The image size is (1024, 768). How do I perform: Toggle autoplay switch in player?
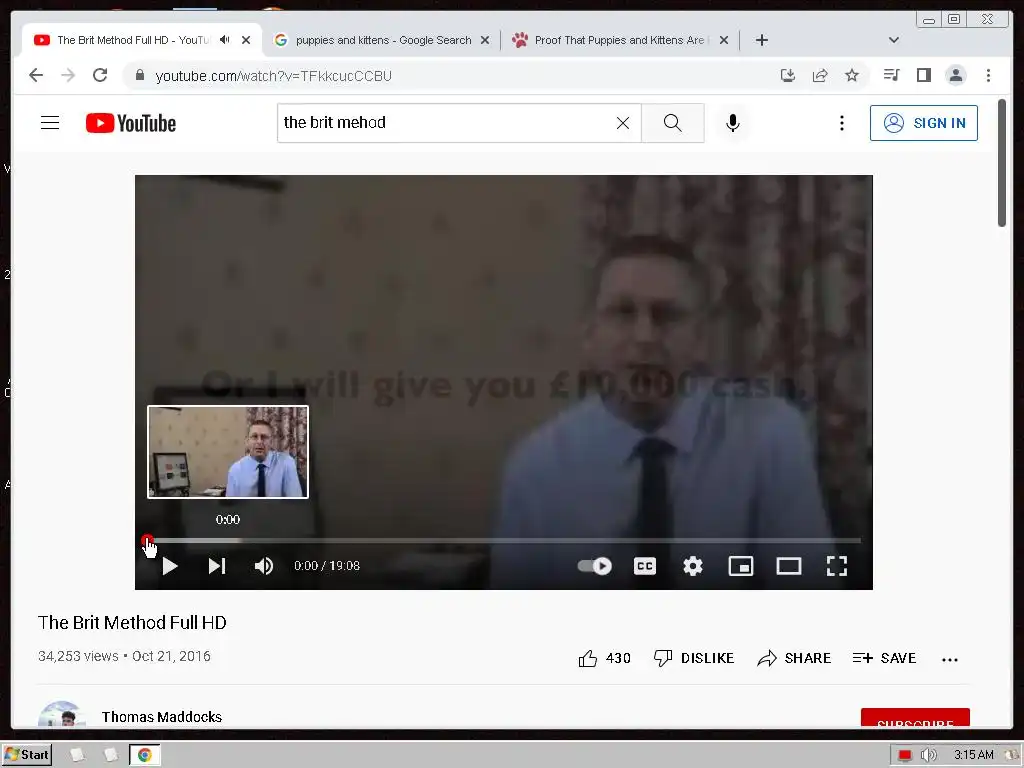[594, 566]
